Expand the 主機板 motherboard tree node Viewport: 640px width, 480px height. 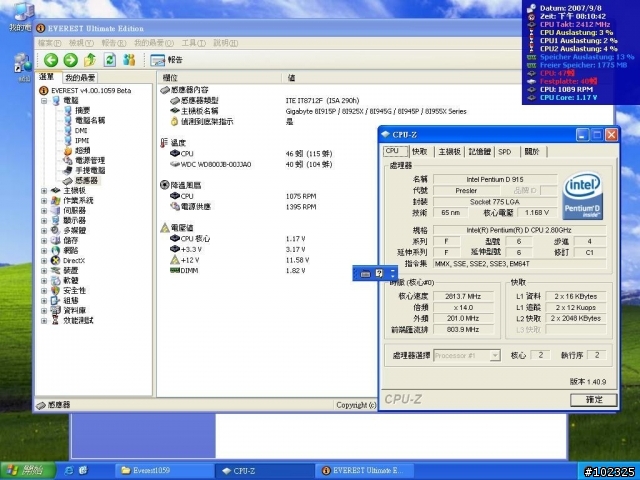pyautogui.click(x=44, y=191)
